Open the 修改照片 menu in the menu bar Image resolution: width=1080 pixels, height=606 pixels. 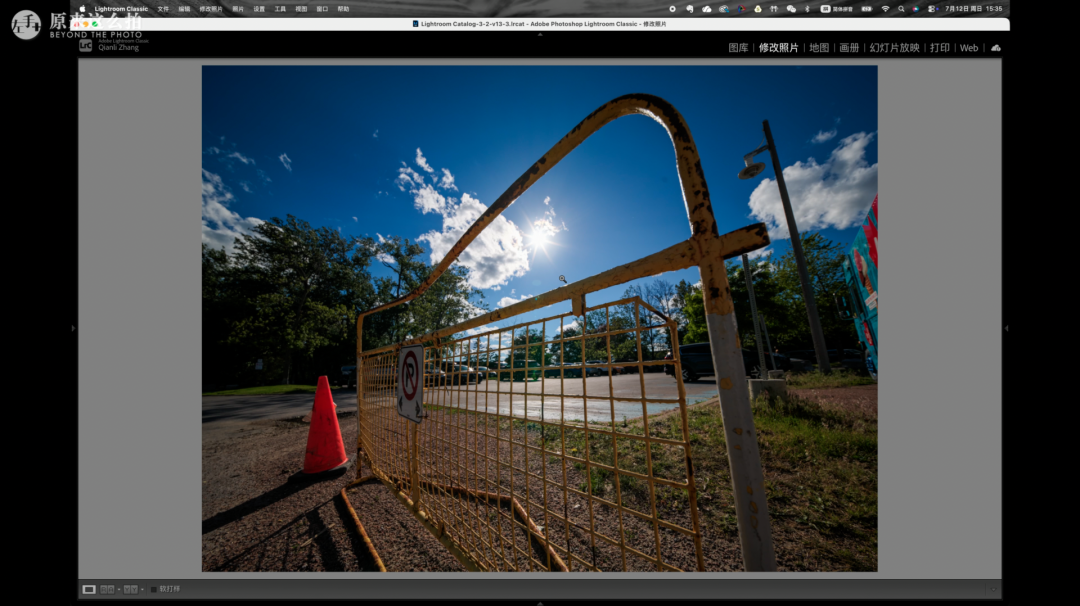click(211, 9)
